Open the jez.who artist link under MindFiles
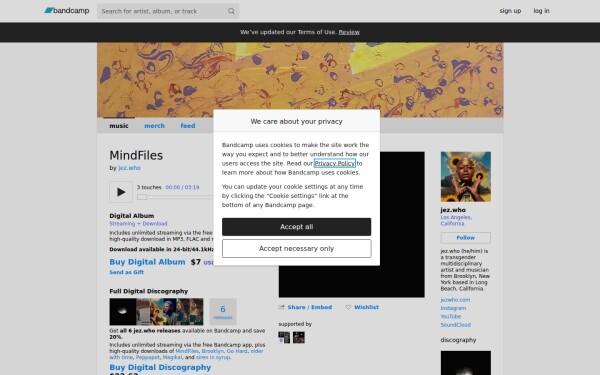 (x=129, y=168)
